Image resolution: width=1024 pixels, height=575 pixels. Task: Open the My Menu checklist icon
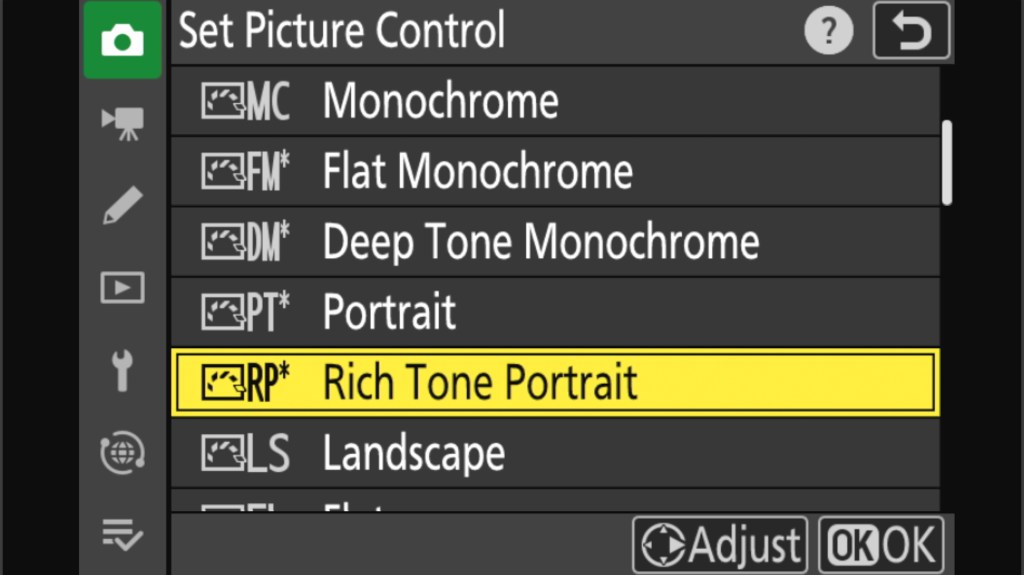tap(122, 535)
